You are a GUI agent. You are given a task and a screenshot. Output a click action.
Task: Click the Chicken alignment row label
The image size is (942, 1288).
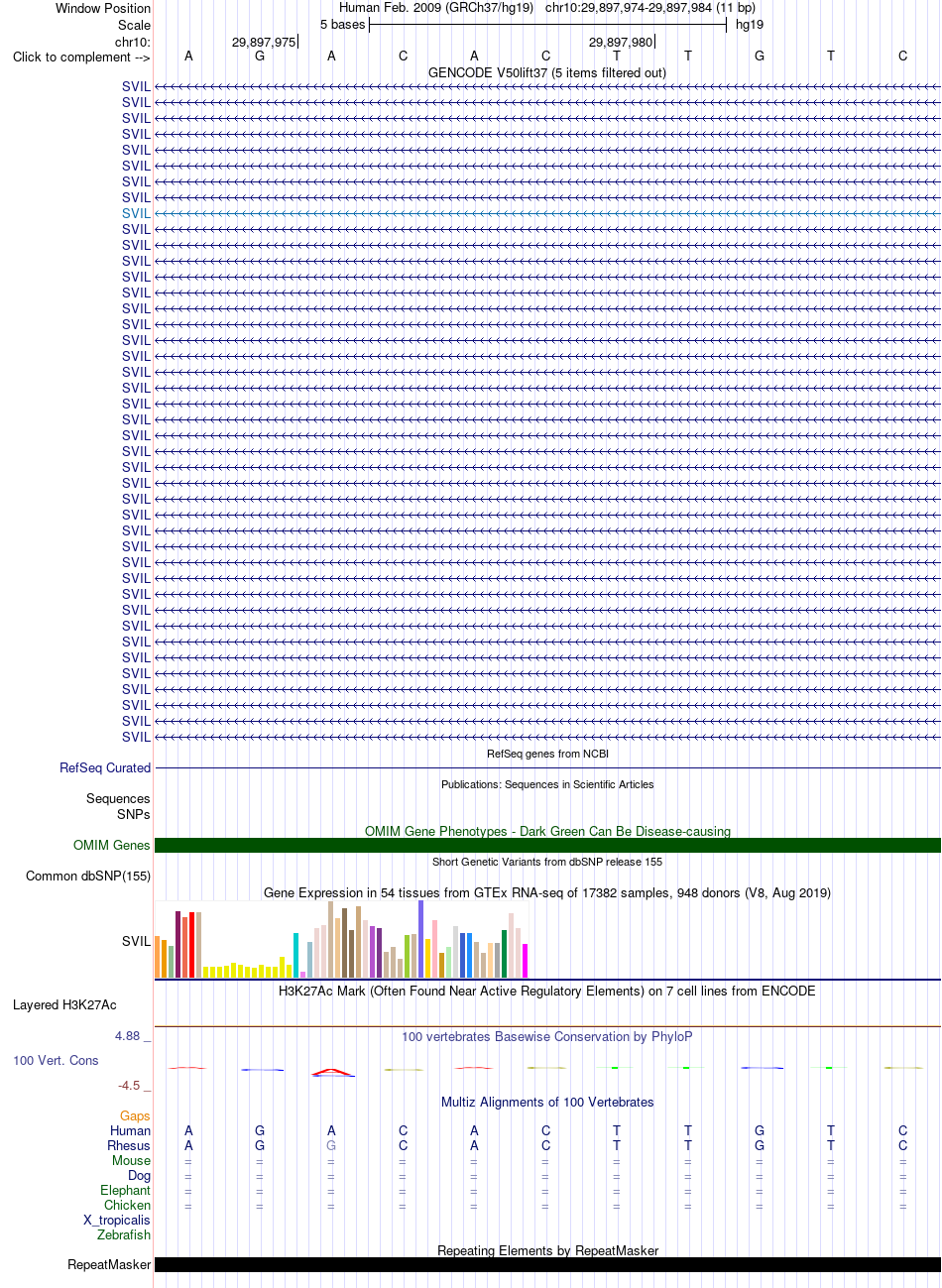click(127, 1205)
